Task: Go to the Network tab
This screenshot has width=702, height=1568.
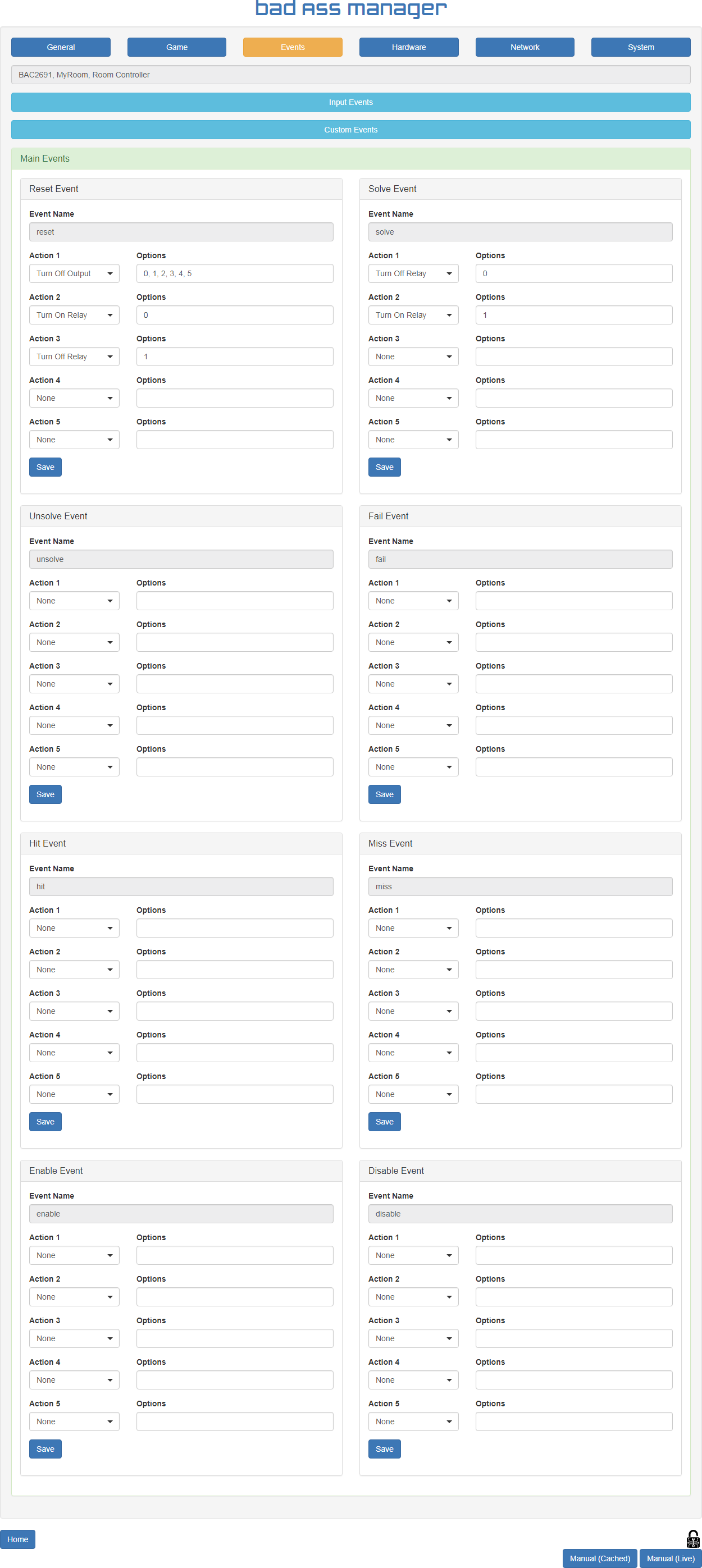Action: 525,47
